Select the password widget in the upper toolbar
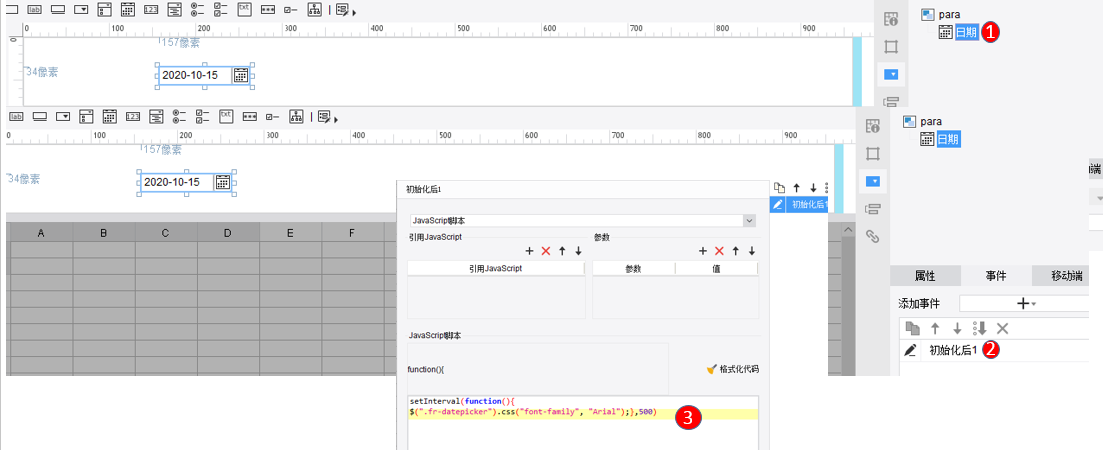1106x450 pixels. [267, 10]
